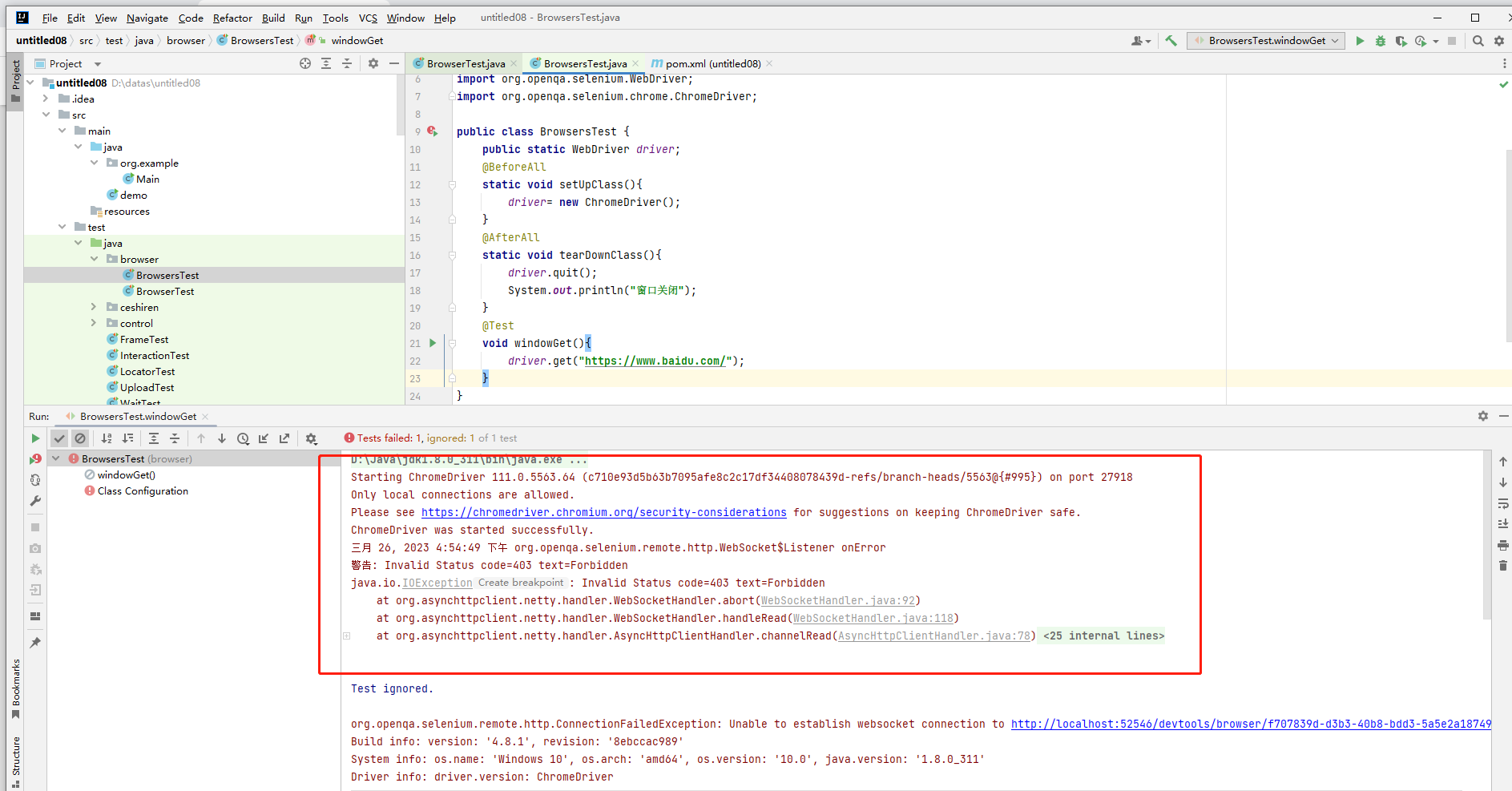This screenshot has width=1512, height=791.
Task: Export test results icon
Action: 284,438
